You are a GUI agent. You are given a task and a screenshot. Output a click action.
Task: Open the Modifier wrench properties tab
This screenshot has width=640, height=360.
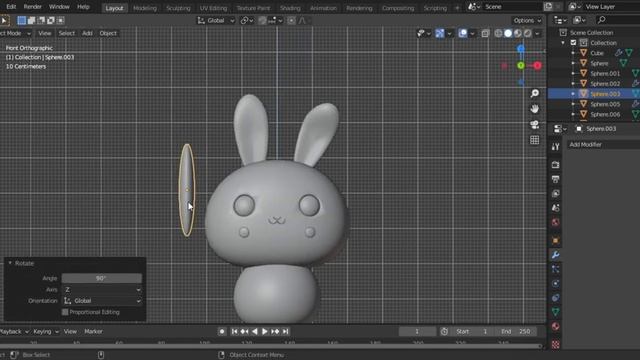click(x=556, y=255)
